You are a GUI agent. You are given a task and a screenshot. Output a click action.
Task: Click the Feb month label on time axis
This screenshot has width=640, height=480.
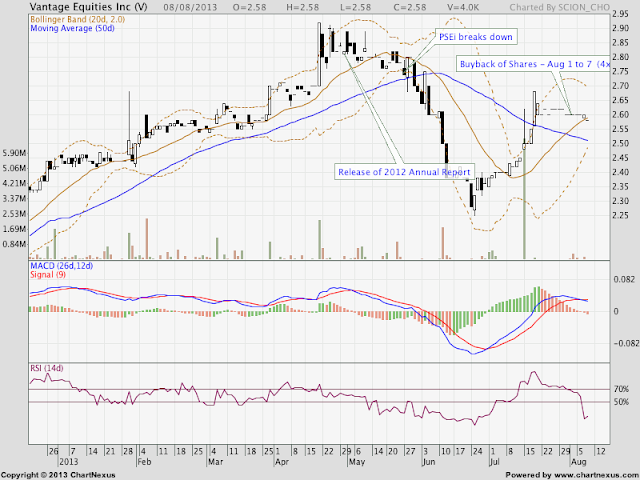coord(144,462)
